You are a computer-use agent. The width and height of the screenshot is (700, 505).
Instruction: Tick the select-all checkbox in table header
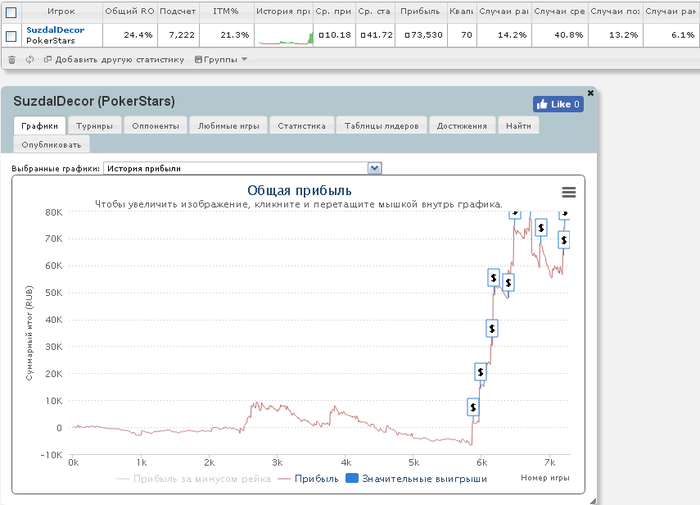pos(11,13)
